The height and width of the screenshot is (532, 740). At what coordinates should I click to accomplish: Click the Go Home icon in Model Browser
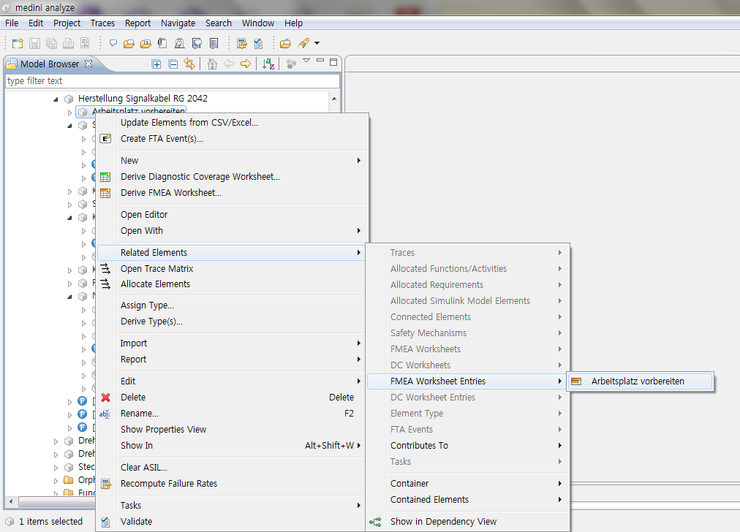click(x=212, y=64)
